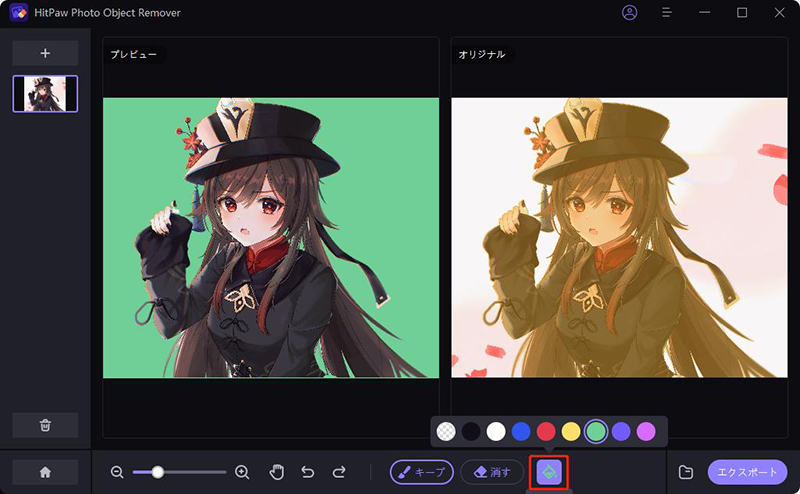
Task: Activate the 消す eraser mode
Action: 493,472
